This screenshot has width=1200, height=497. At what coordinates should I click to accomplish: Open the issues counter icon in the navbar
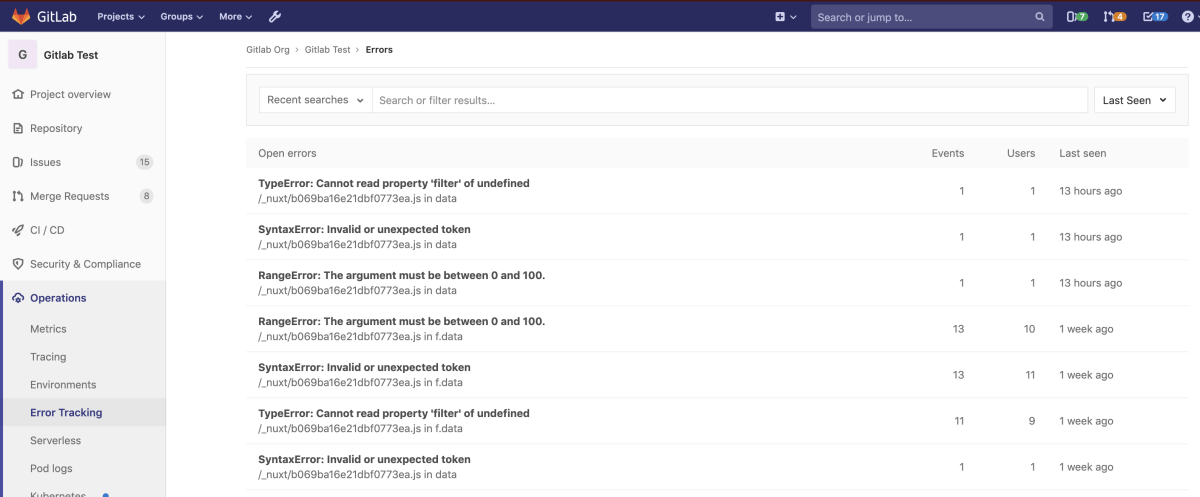click(x=1077, y=17)
